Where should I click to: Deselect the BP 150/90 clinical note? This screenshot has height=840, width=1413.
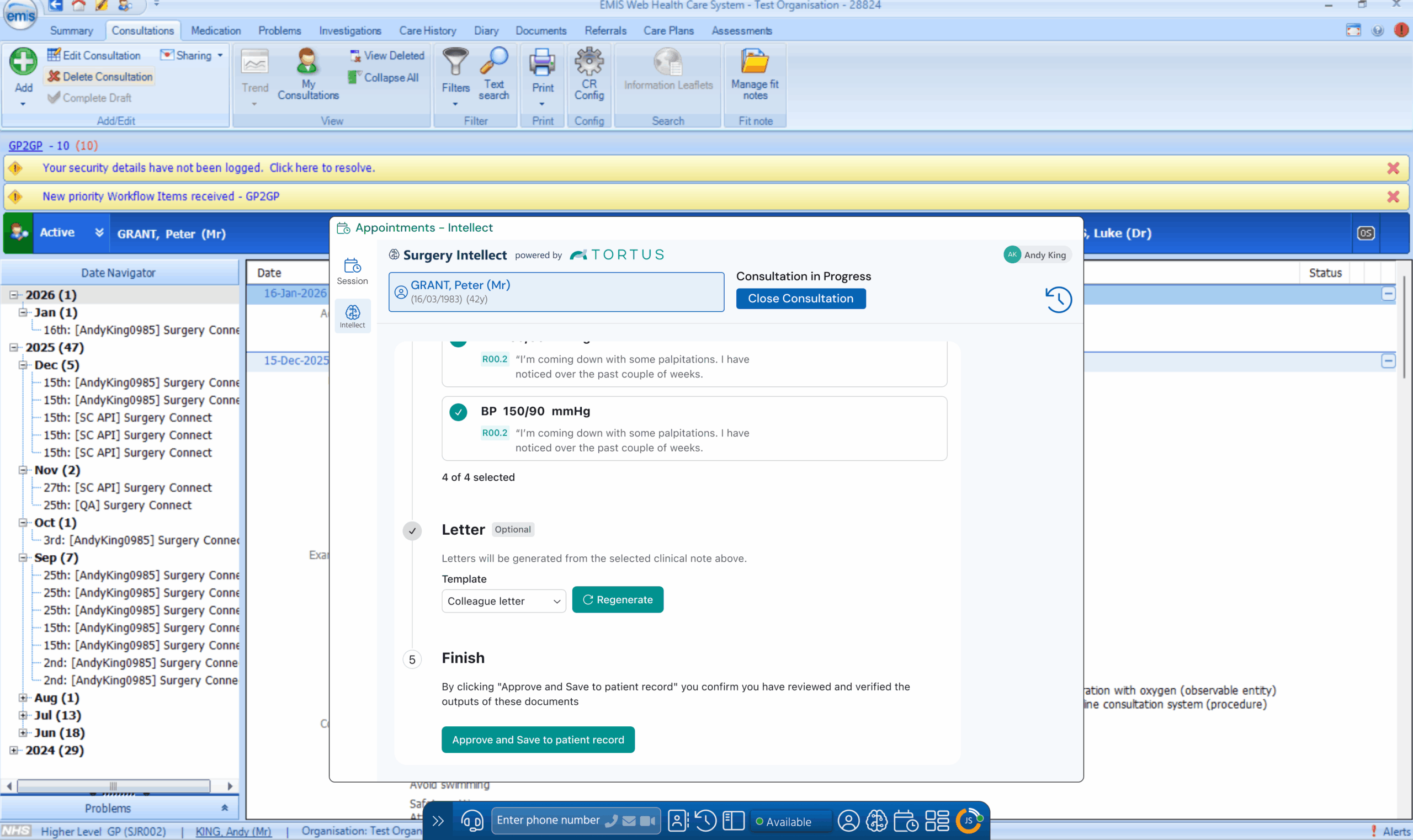pos(458,412)
